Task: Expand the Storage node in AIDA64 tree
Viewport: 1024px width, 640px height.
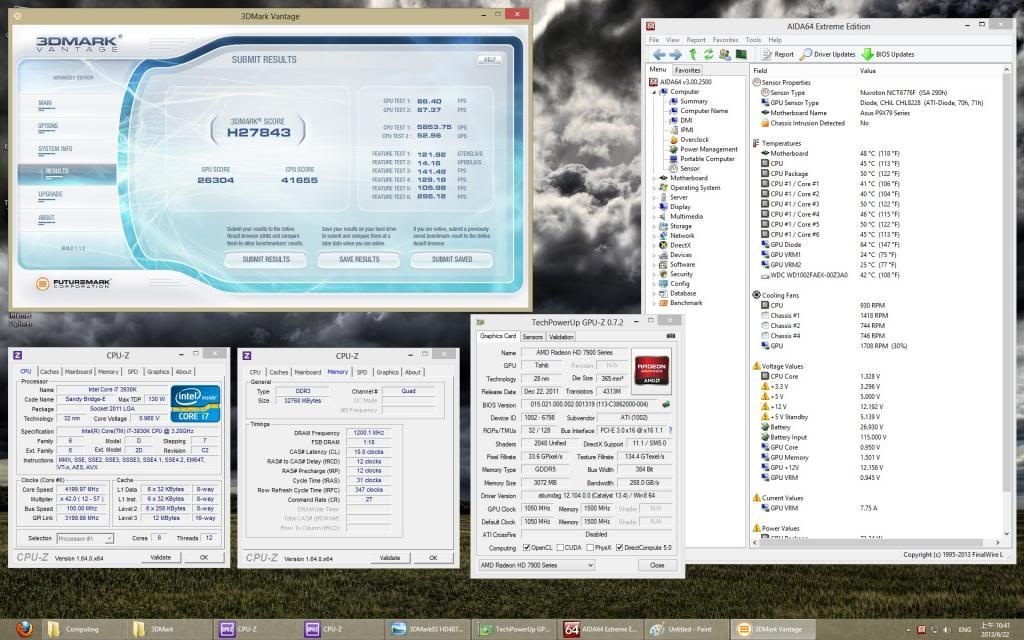Action: click(x=654, y=226)
